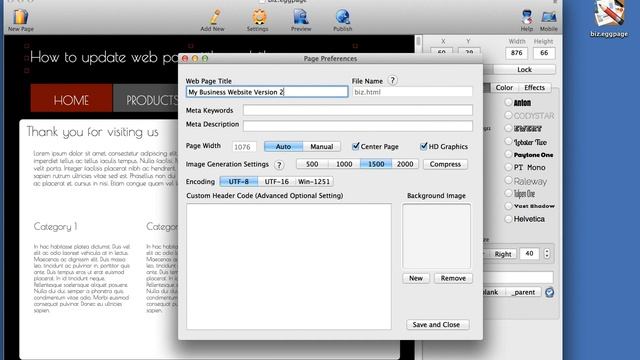Click the blue circular icon beside _parent
The height and width of the screenshot is (360, 640).
point(549,292)
